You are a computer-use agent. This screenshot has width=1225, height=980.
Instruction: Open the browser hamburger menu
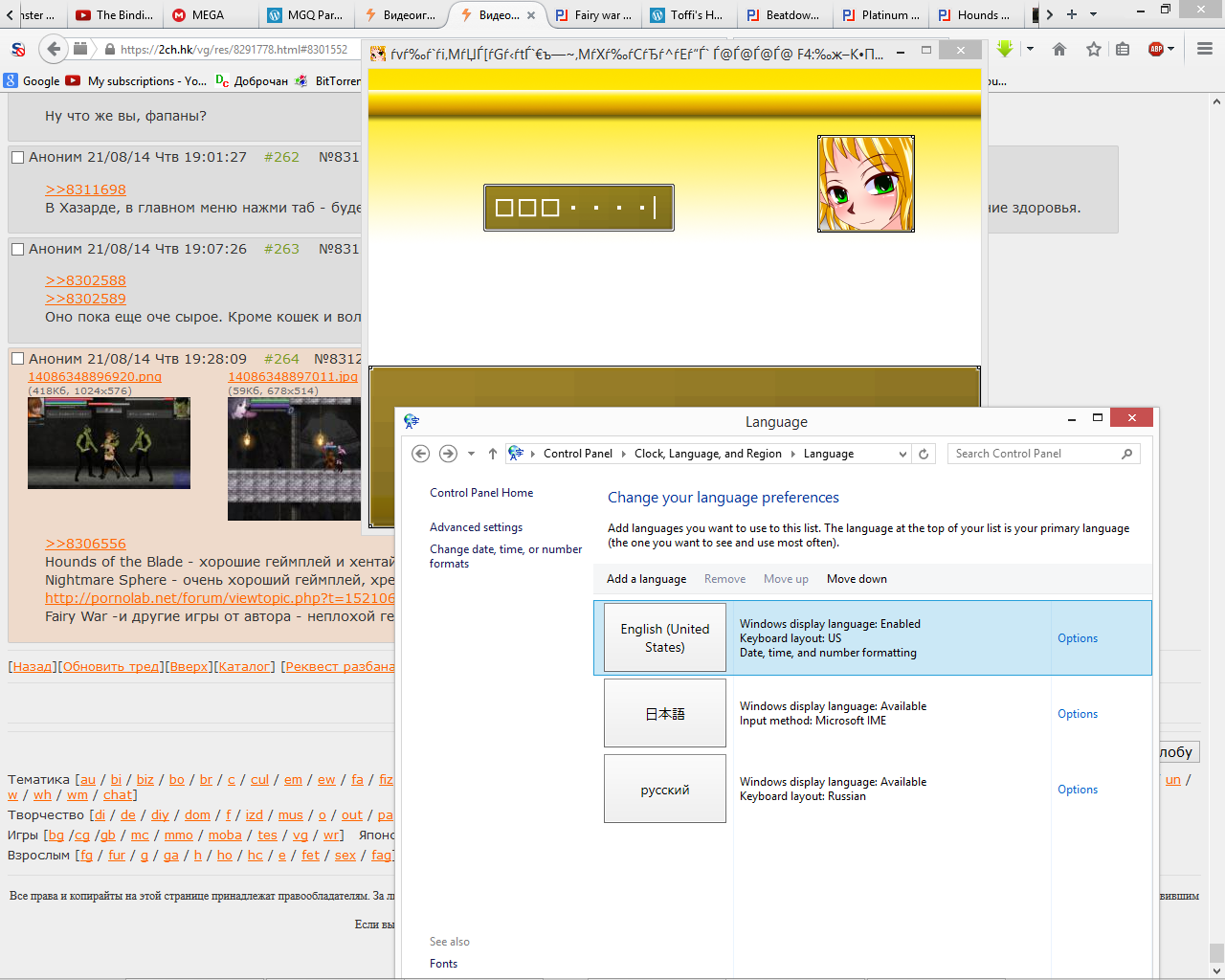tap(1205, 49)
